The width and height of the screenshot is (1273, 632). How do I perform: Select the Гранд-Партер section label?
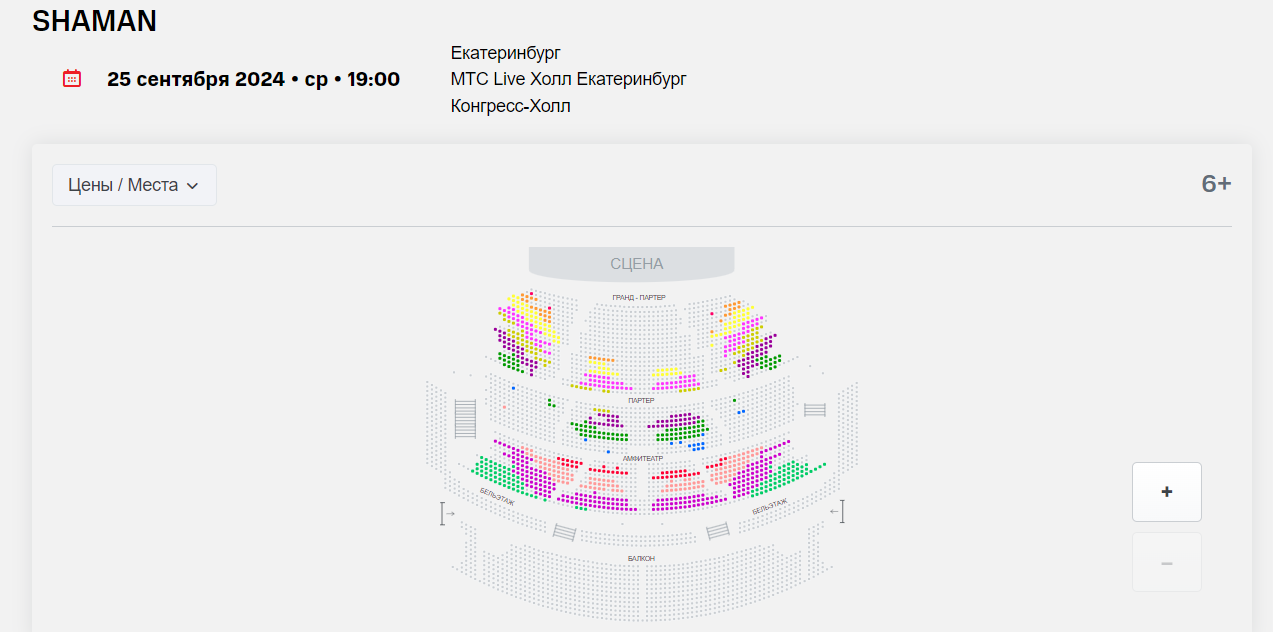(x=639, y=298)
